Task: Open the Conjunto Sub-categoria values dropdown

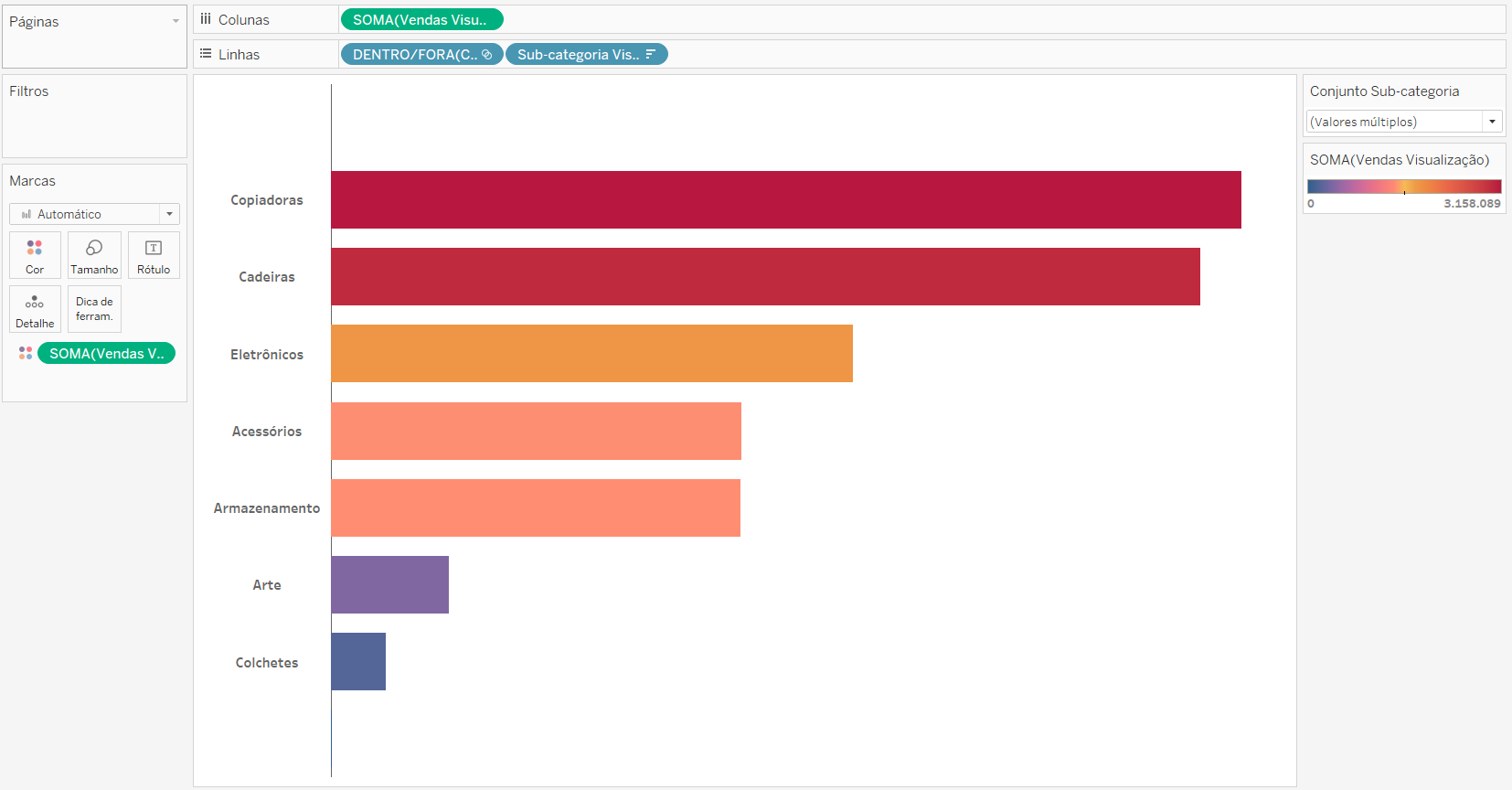Action: 1404,122
